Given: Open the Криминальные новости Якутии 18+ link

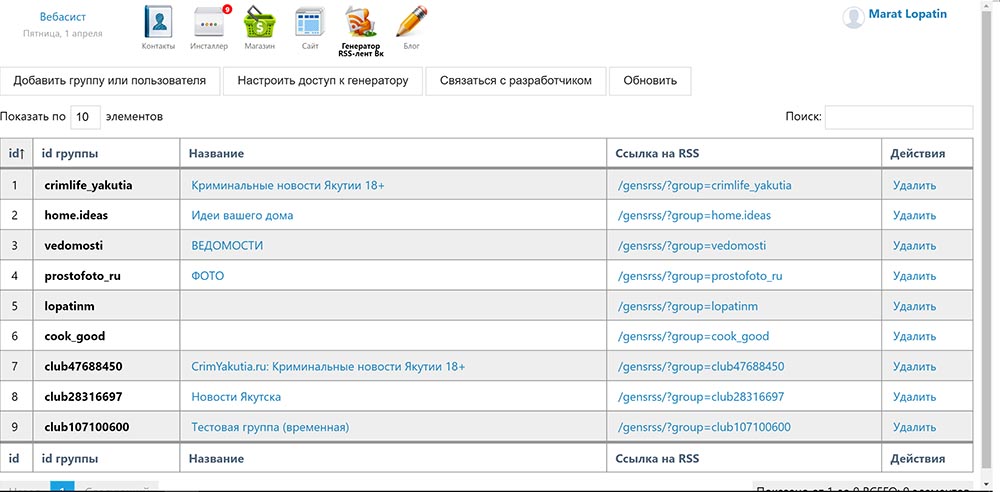Looking at the screenshot, I should click(x=288, y=185).
